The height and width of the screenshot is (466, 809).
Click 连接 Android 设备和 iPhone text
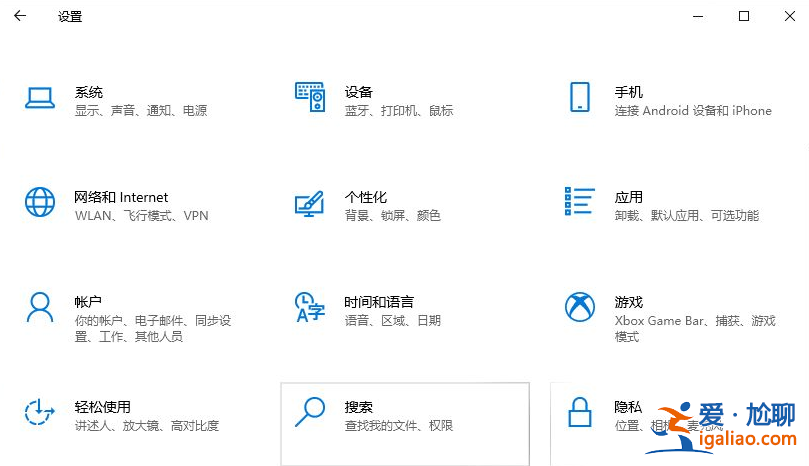click(x=693, y=110)
